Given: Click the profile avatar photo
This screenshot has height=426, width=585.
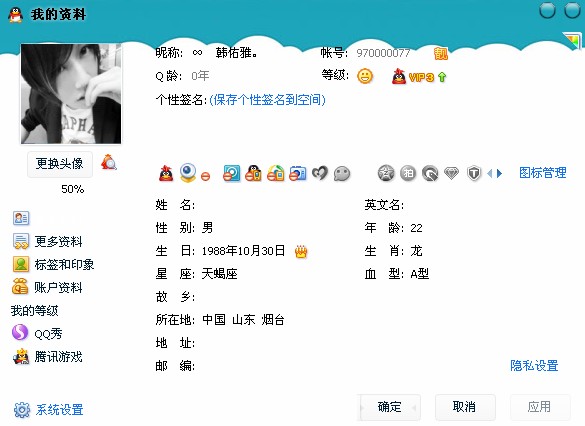Looking at the screenshot, I should tap(71, 94).
